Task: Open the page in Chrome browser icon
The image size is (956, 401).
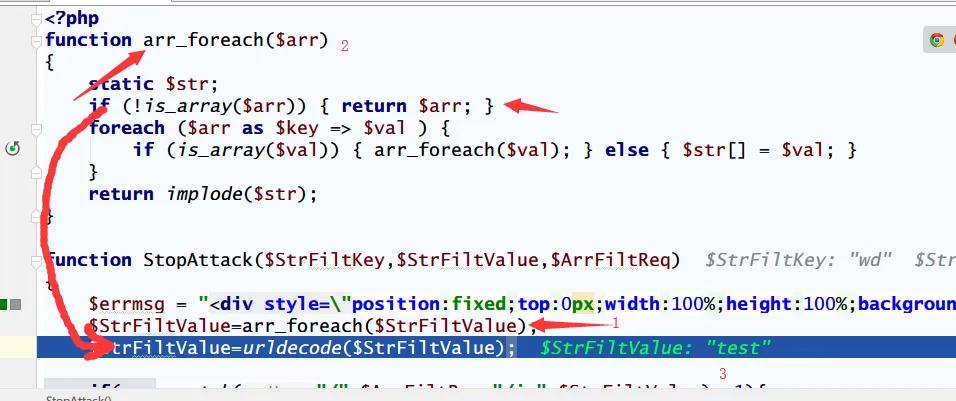Action: [x=937, y=40]
